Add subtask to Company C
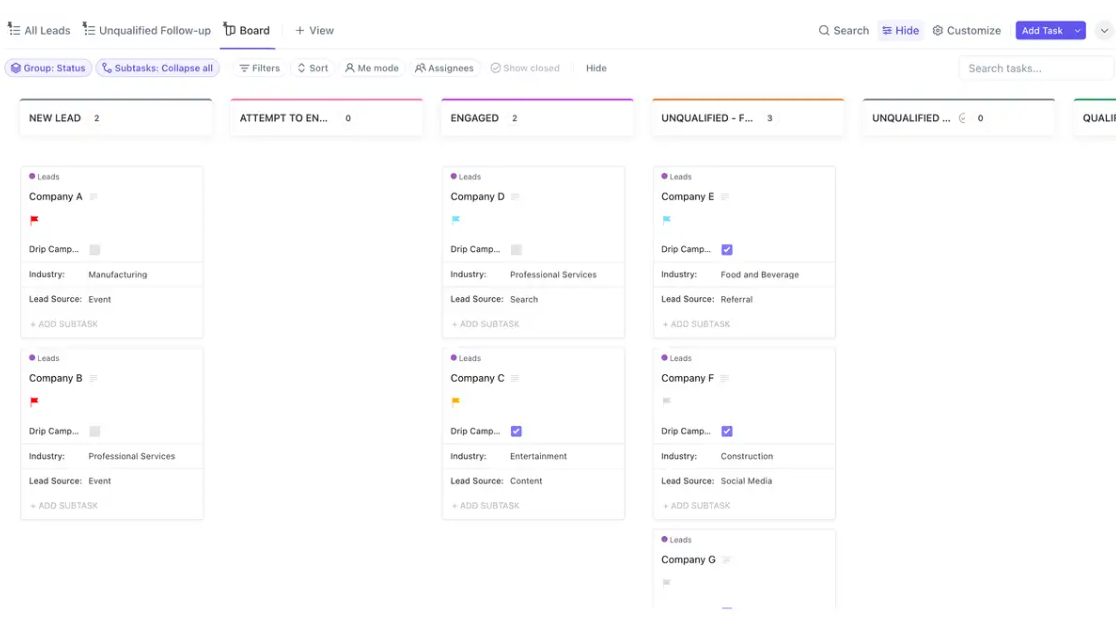Screen dimensions: 1116x619 (x=485, y=506)
